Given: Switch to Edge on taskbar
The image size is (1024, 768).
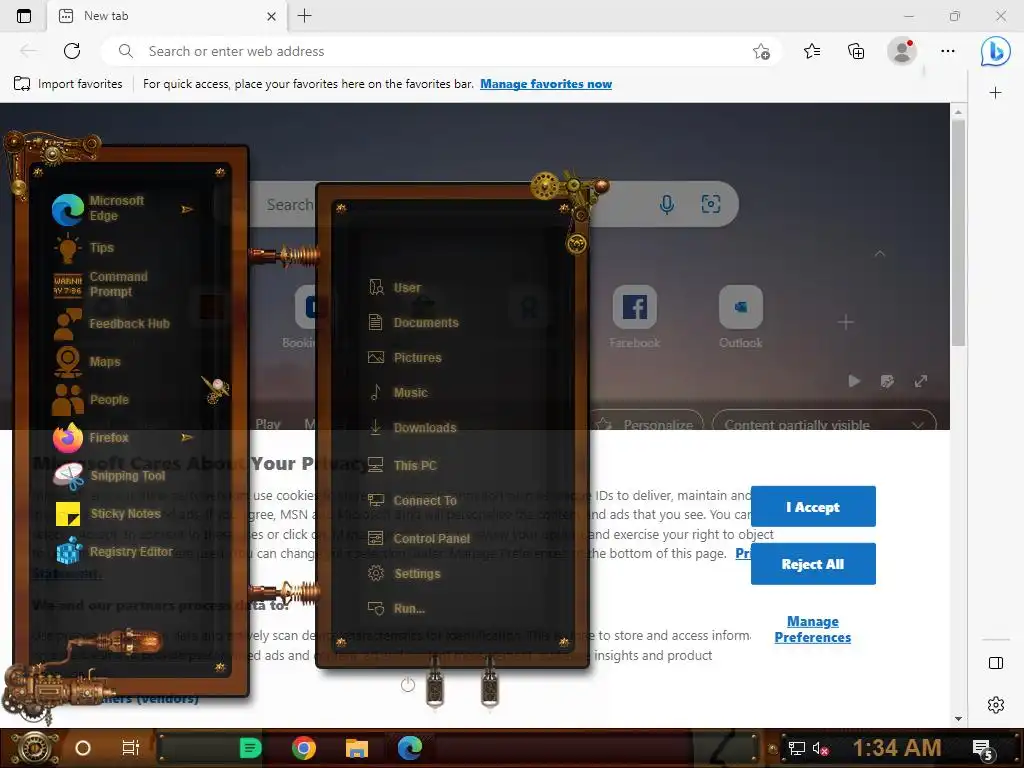Looking at the screenshot, I should 409,748.
